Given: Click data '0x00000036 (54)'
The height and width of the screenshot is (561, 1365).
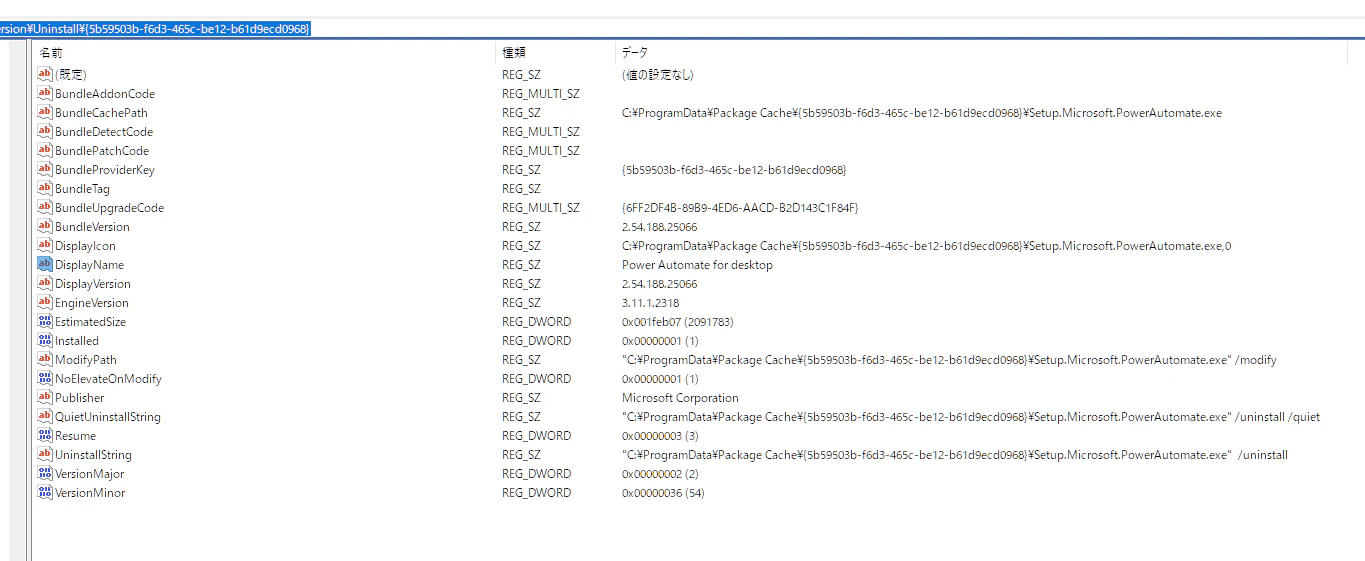Looking at the screenshot, I should (663, 493).
